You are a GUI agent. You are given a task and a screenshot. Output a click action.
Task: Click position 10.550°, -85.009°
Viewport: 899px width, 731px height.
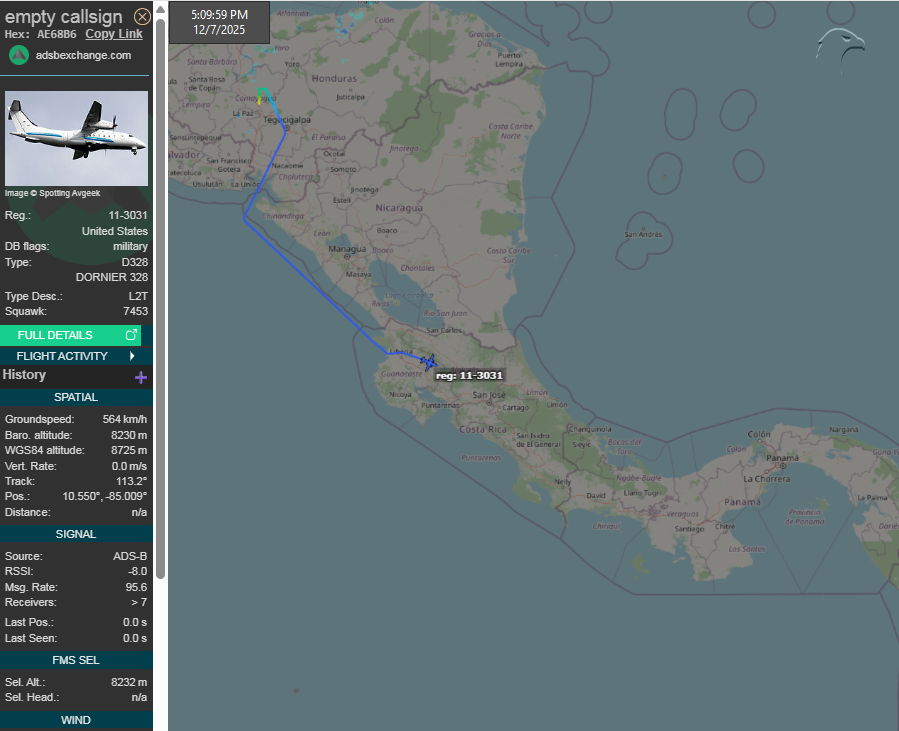(104, 497)
